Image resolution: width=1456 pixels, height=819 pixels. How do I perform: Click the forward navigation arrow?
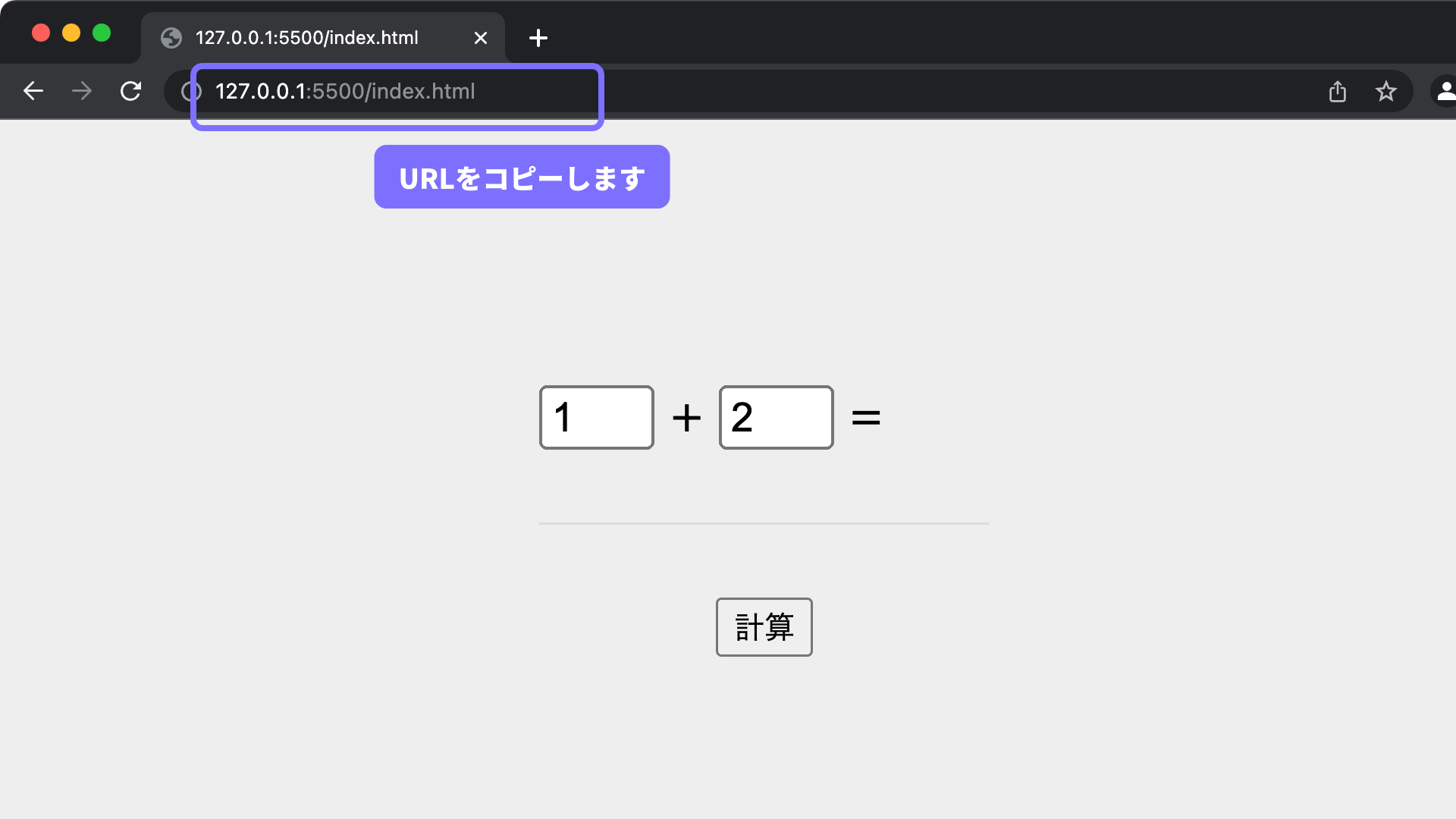[x=82, y=91]
